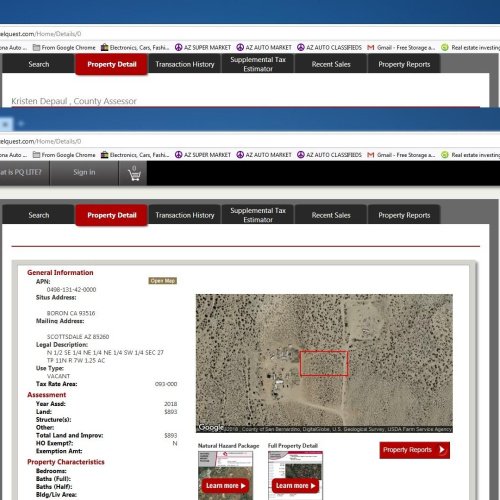
Task: Click Assessment section heading
Action: tap(47, 395)
